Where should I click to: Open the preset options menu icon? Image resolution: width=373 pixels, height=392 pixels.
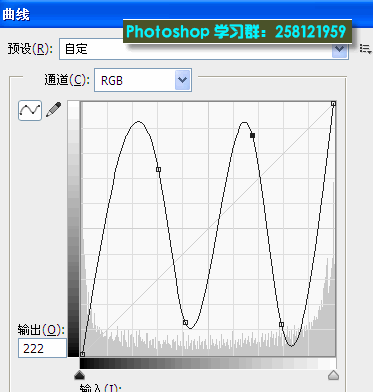366,49
